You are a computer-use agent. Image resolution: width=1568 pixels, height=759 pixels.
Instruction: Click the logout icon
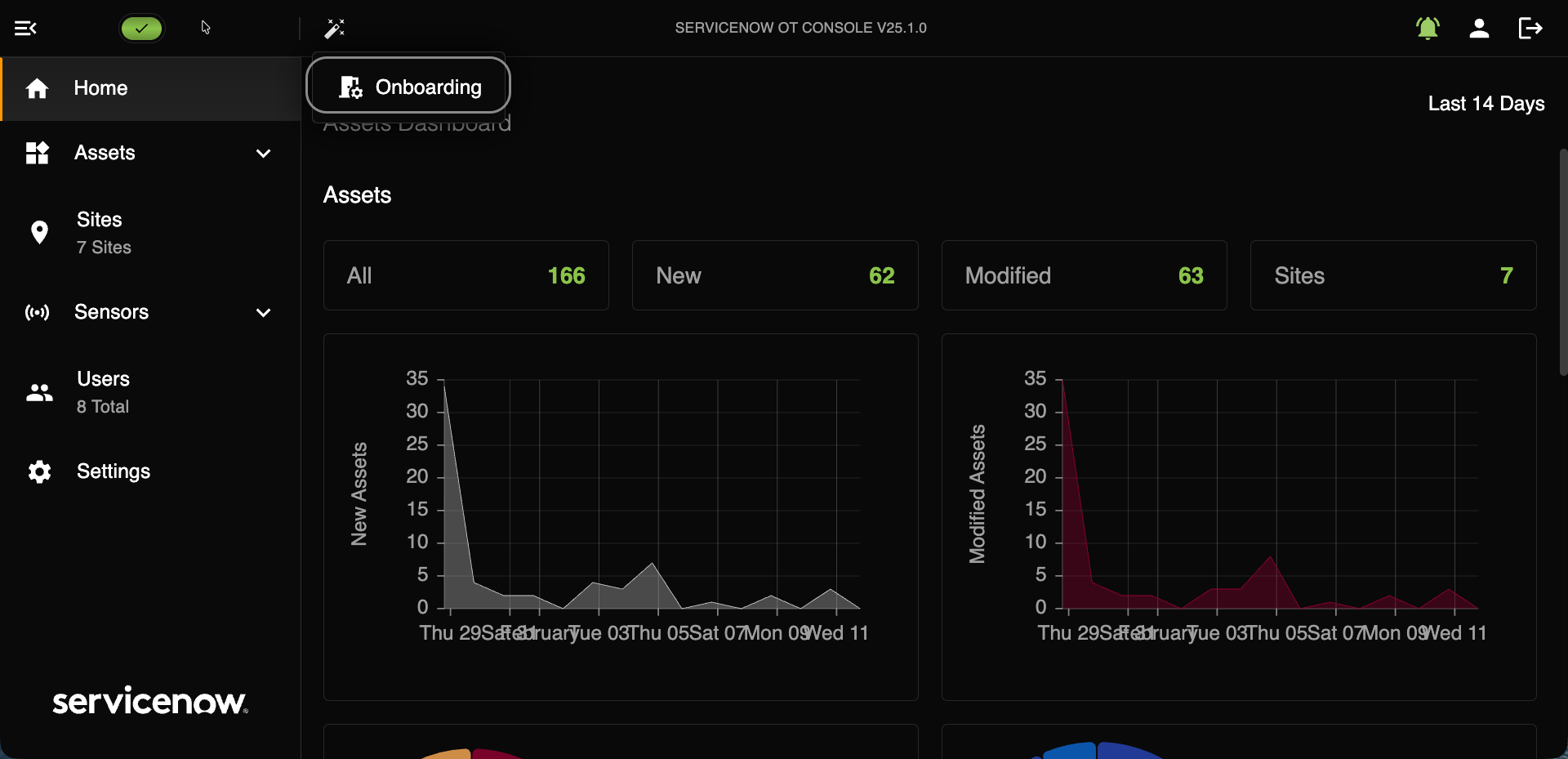[1530, 29]
